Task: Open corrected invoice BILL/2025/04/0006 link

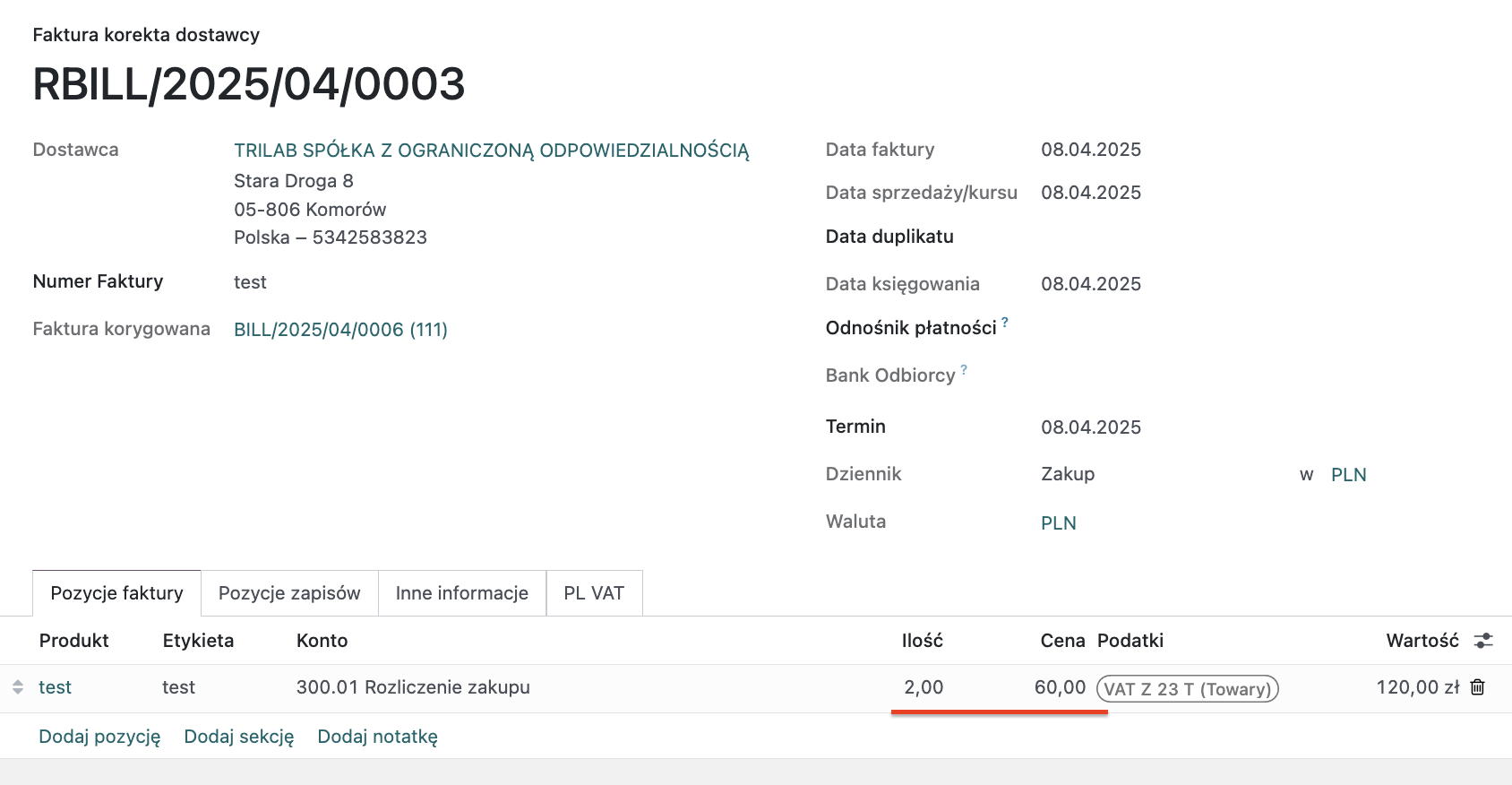Action: (x=340, y=330)
